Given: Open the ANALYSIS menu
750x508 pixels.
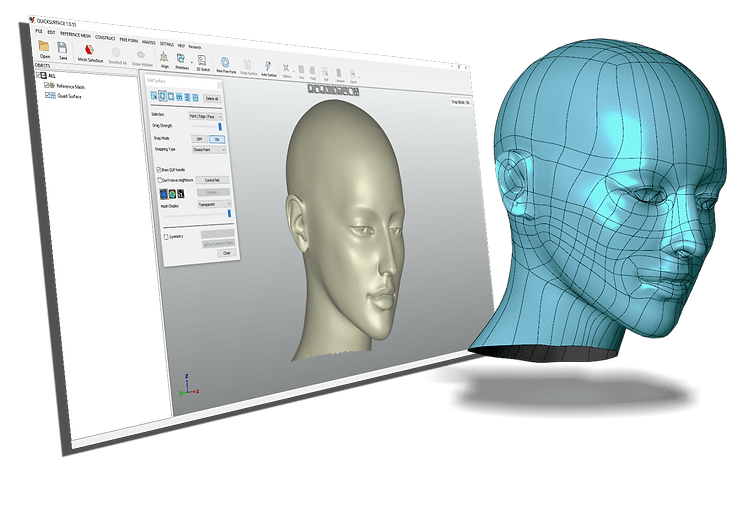Looking at the screenshot, I should click(149, 42).
